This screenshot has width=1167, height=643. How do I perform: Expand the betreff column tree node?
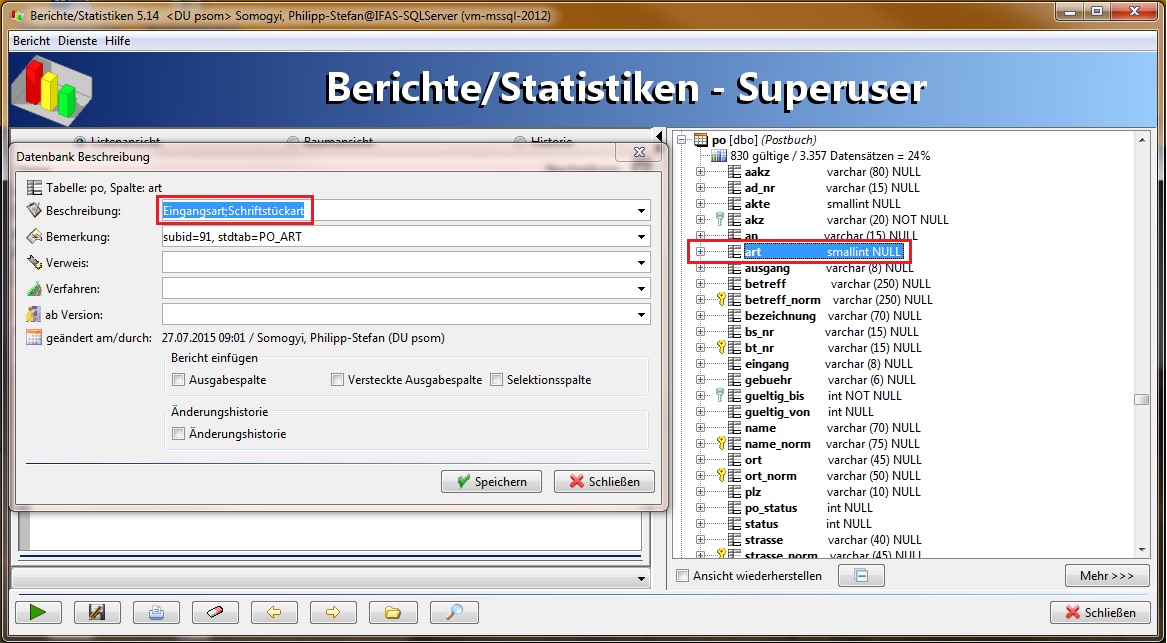[x=700, y=284]
